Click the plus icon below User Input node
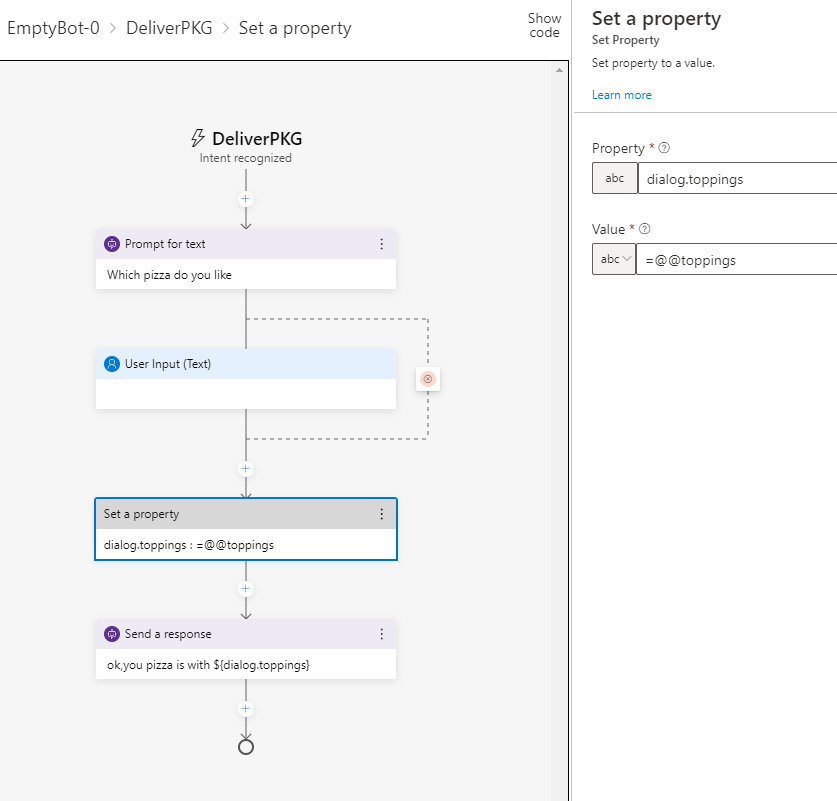 tap(245, 468)
